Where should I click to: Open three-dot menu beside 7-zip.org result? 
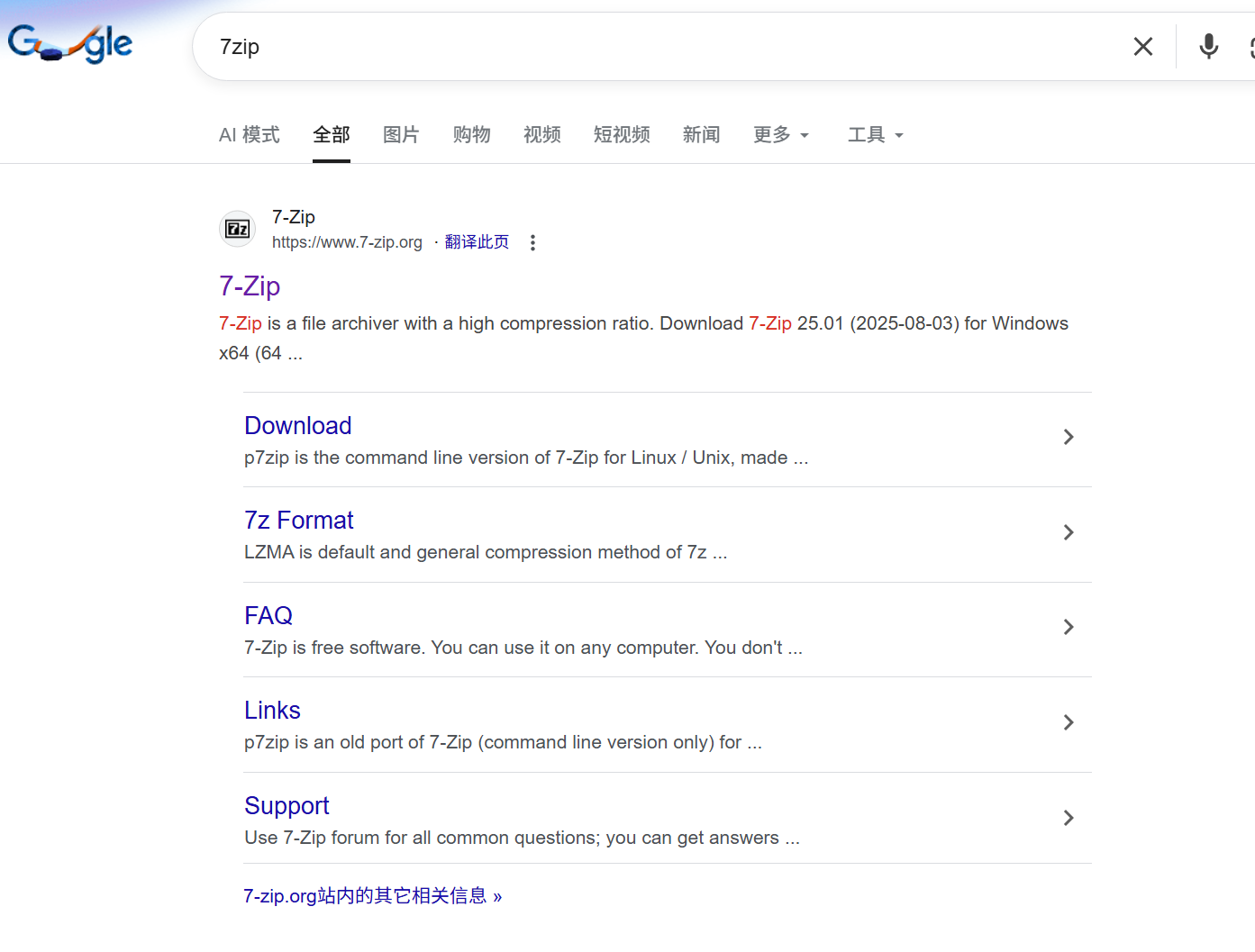533,242
